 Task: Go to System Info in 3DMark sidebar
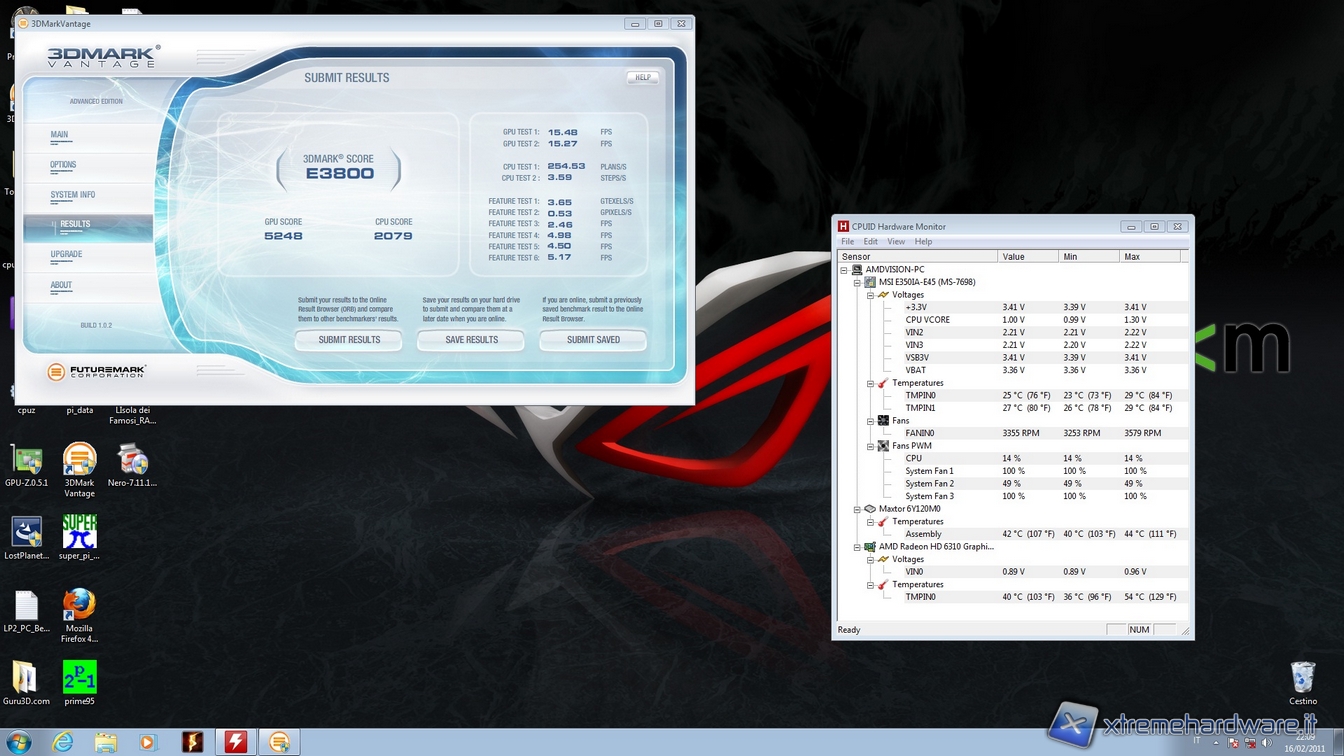tap(73, 195)
